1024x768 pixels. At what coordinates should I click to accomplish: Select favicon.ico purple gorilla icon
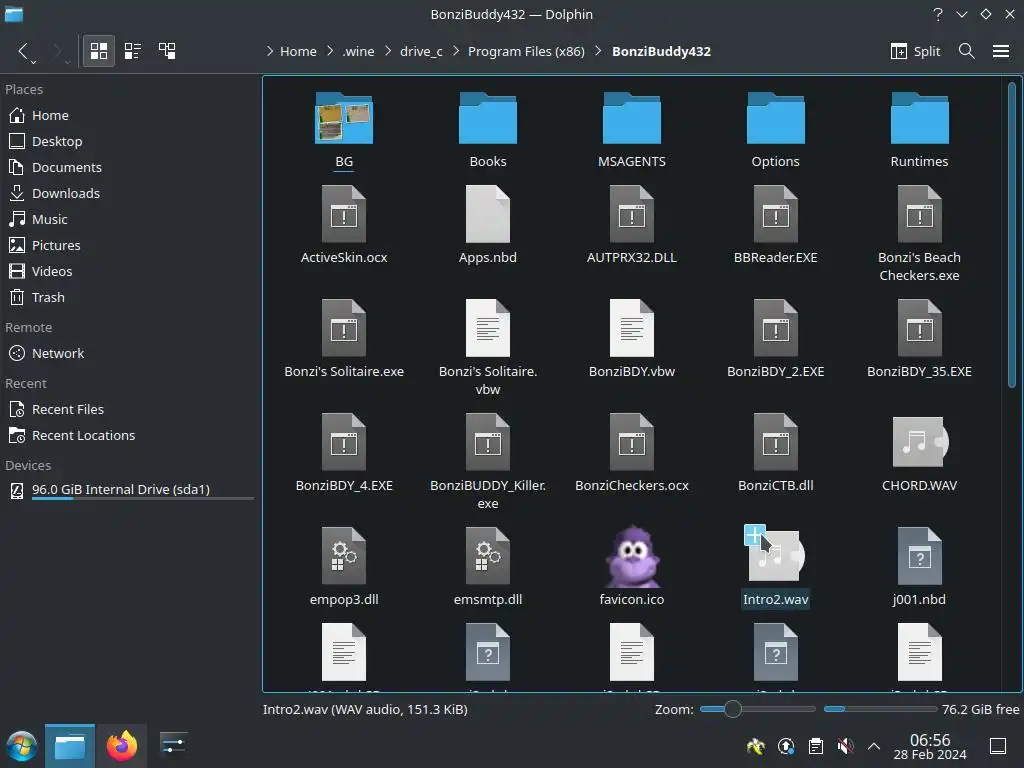[x=632, y=556]
